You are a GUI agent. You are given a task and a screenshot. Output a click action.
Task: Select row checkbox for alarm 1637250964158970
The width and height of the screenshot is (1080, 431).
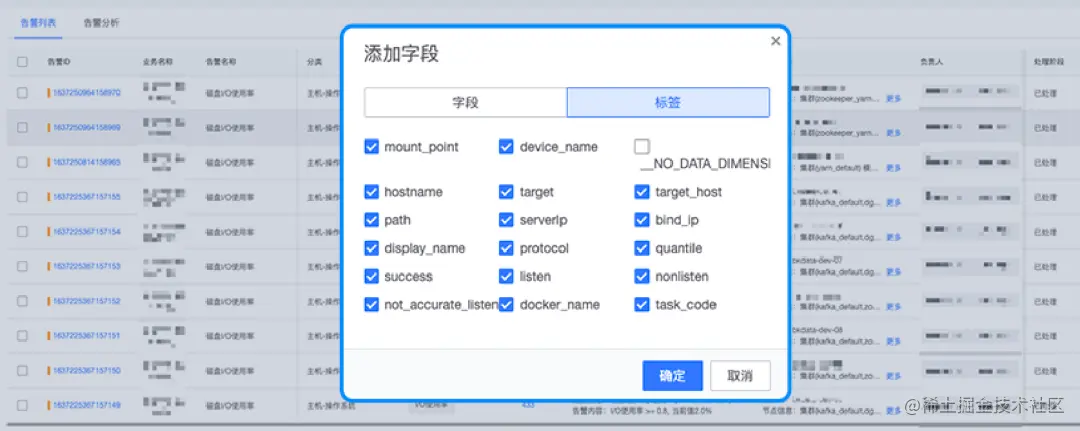point(23,92)
